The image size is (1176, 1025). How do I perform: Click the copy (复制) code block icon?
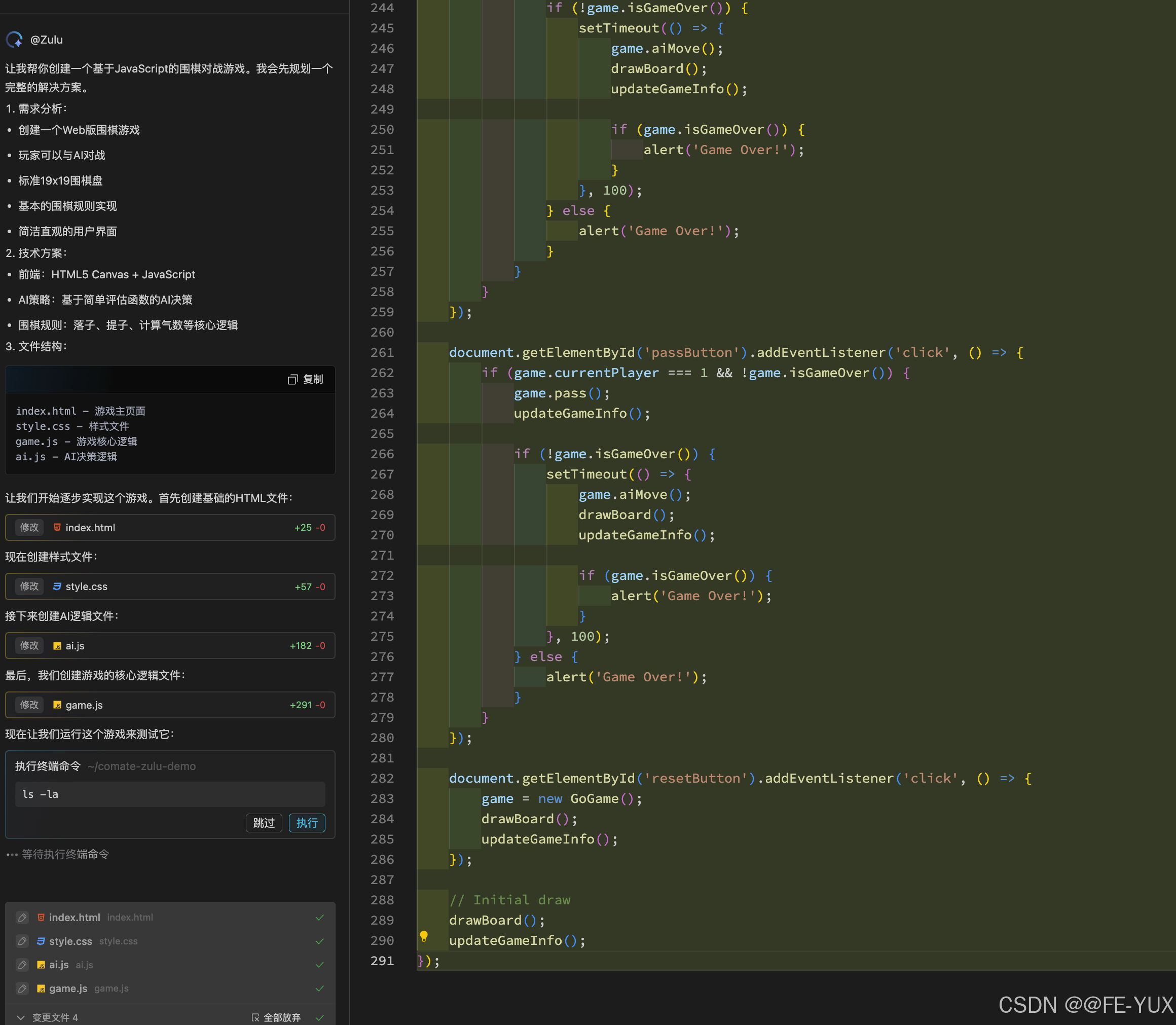pos(292,379)
